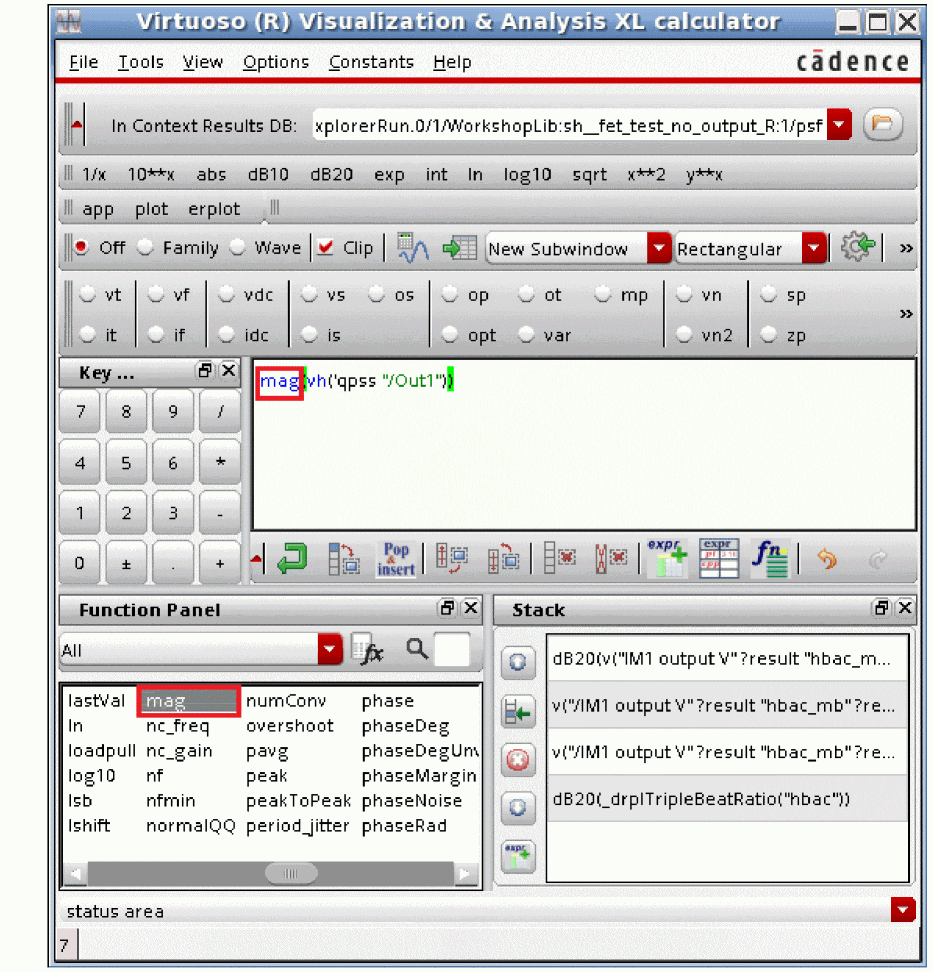933x972 pixels.
Task: Click the magnifier search icon in Function Panel
Action: [x=417, y=649]
